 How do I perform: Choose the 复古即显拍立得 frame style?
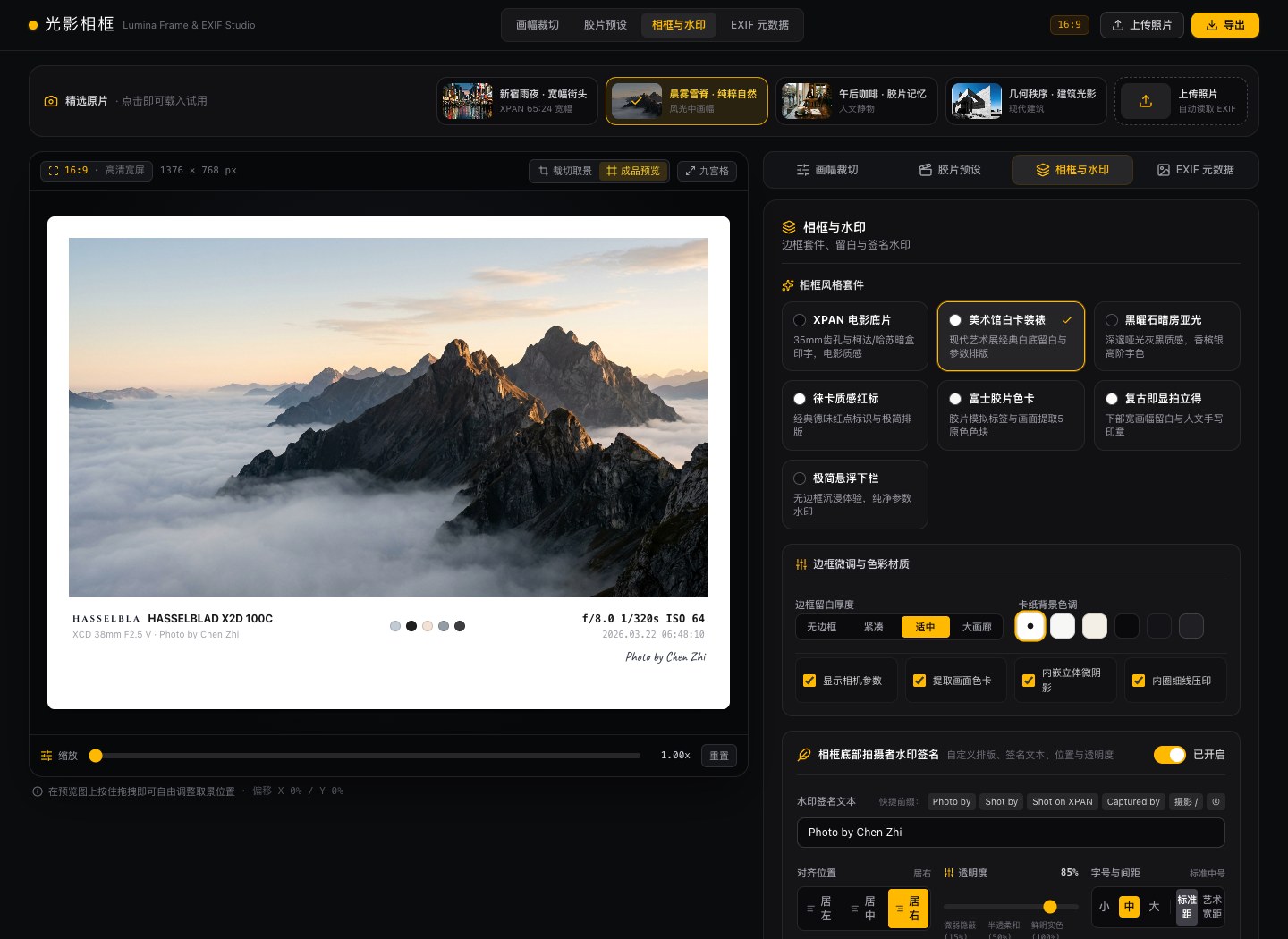tap(1166, 415)
